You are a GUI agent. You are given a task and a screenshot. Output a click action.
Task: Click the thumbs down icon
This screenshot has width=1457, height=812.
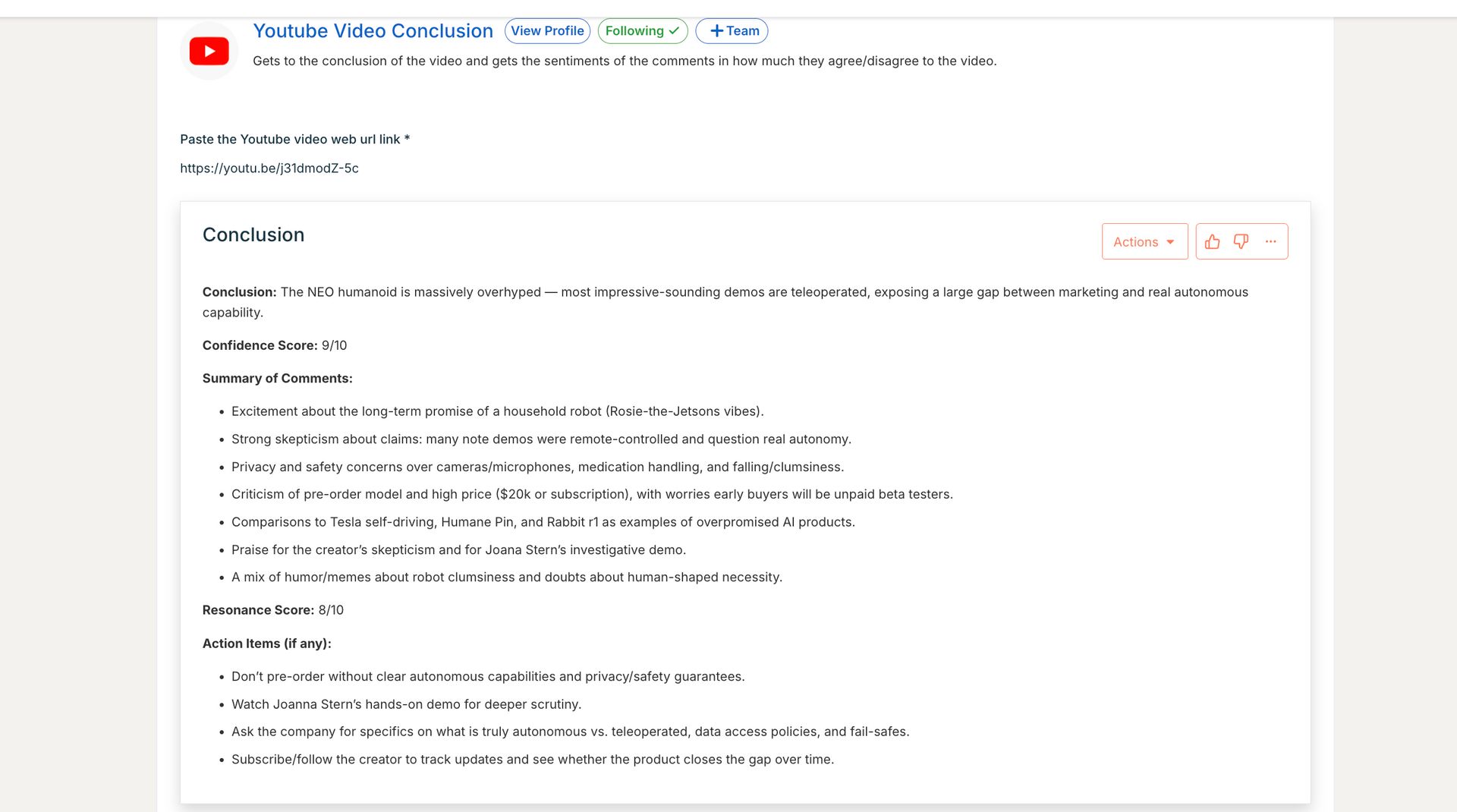pos(1241,242)
